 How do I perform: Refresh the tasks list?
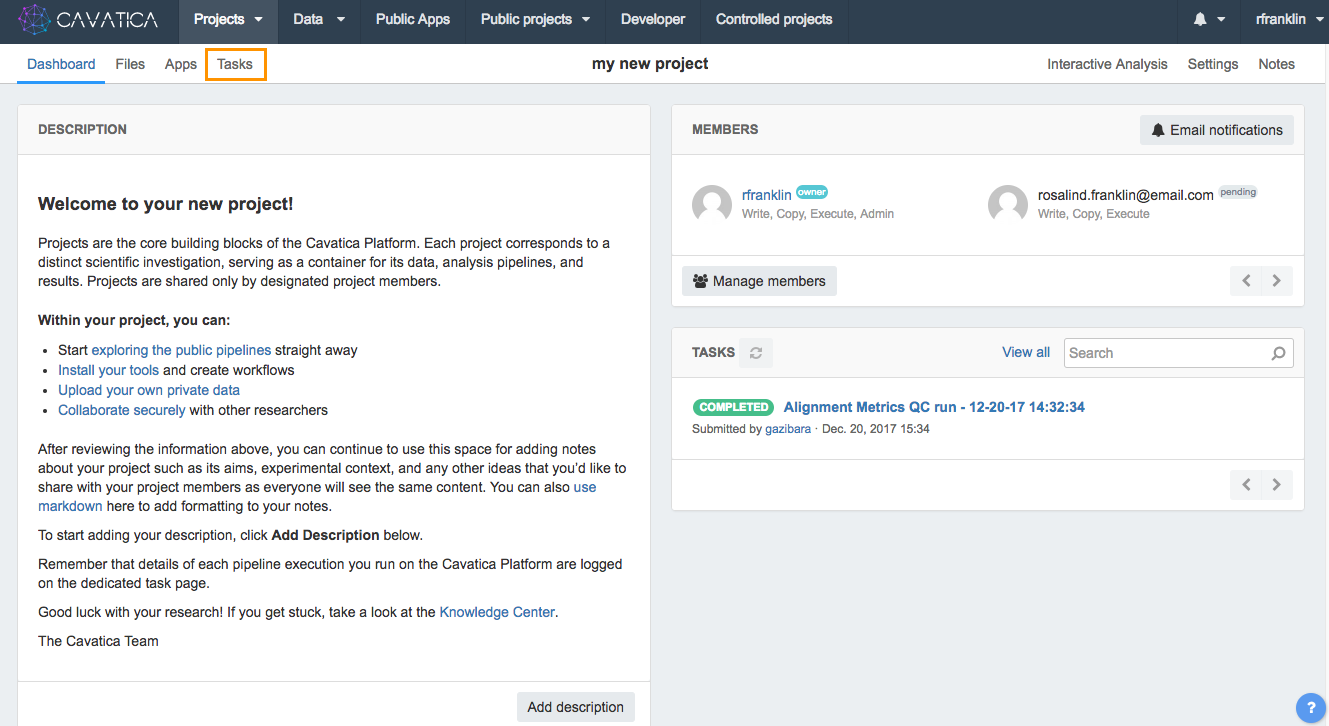pyautogui.click(x=756, y=353)
